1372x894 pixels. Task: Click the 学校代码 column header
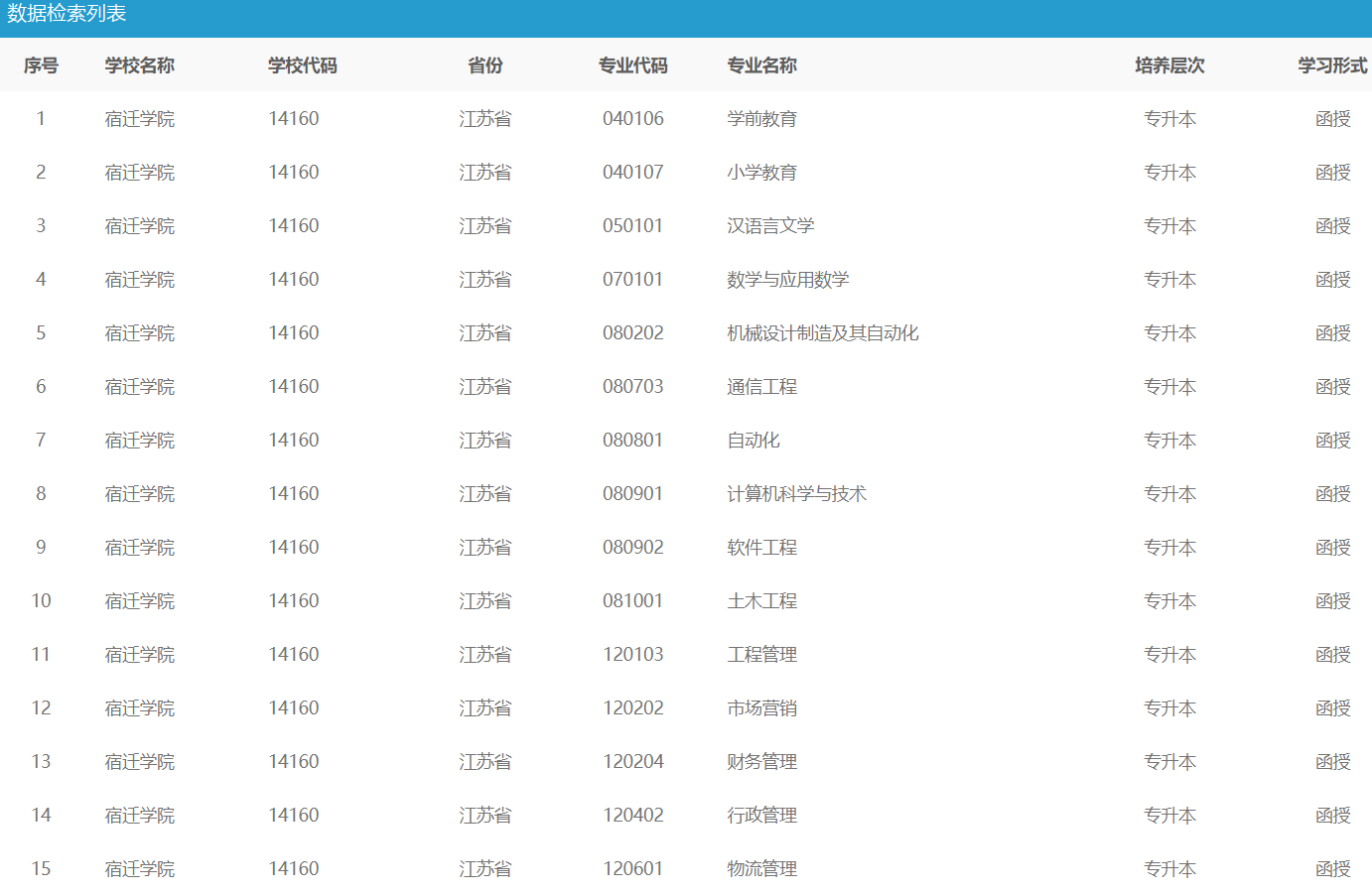point(303,65)
